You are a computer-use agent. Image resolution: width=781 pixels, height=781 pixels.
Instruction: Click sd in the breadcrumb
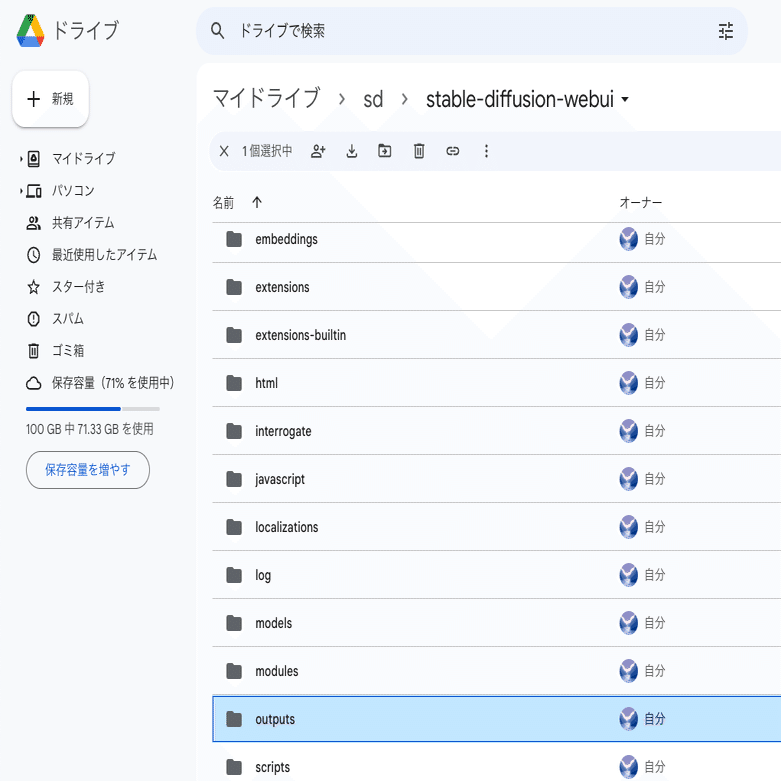coord(373,99)
